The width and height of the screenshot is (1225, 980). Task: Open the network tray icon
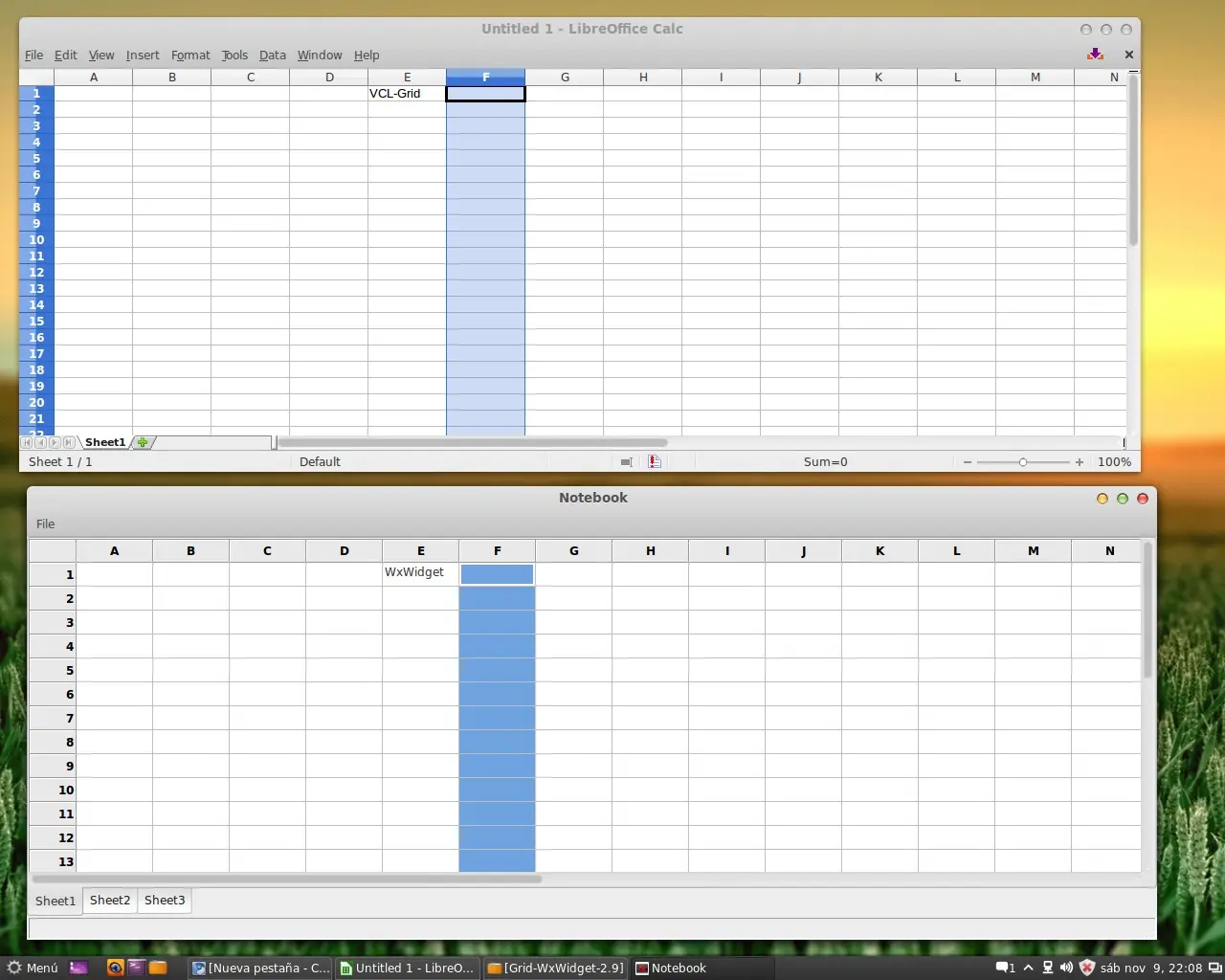(x=1048, y=968)
